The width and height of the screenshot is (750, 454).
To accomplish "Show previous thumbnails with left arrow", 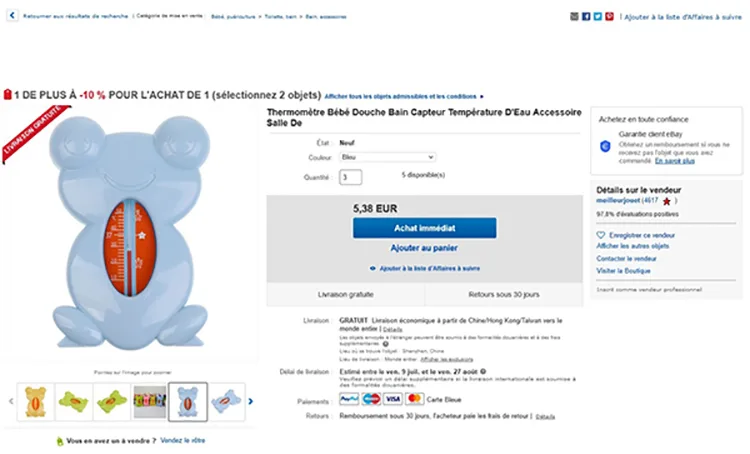I will point(11,401).
